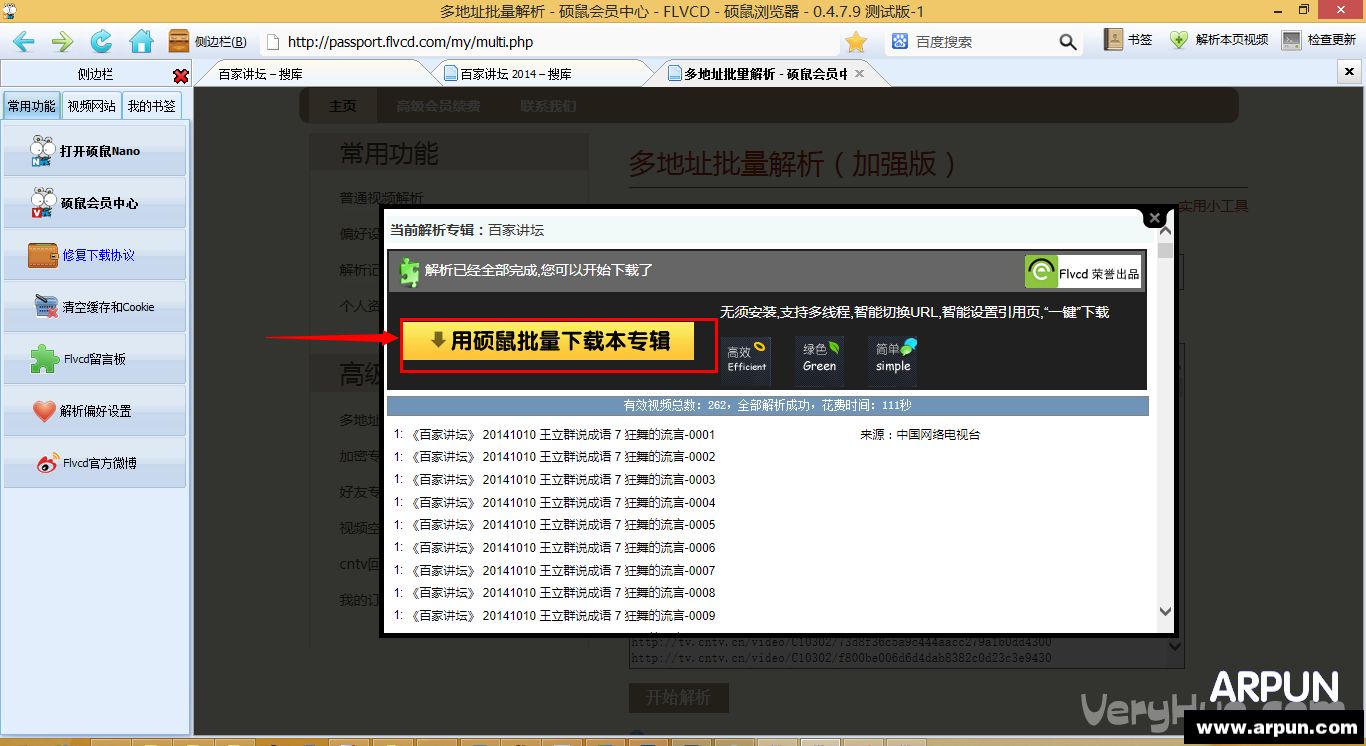Image resolution: width=1366 pixels, height=746 pixels.
Task: Switch to 我的书签 sidebar tab
Action: pos(151,106)
